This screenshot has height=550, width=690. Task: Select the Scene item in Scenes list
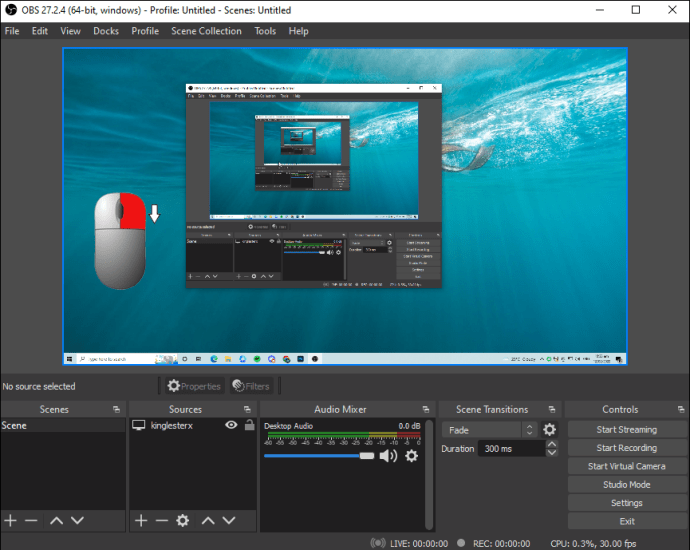63,425
